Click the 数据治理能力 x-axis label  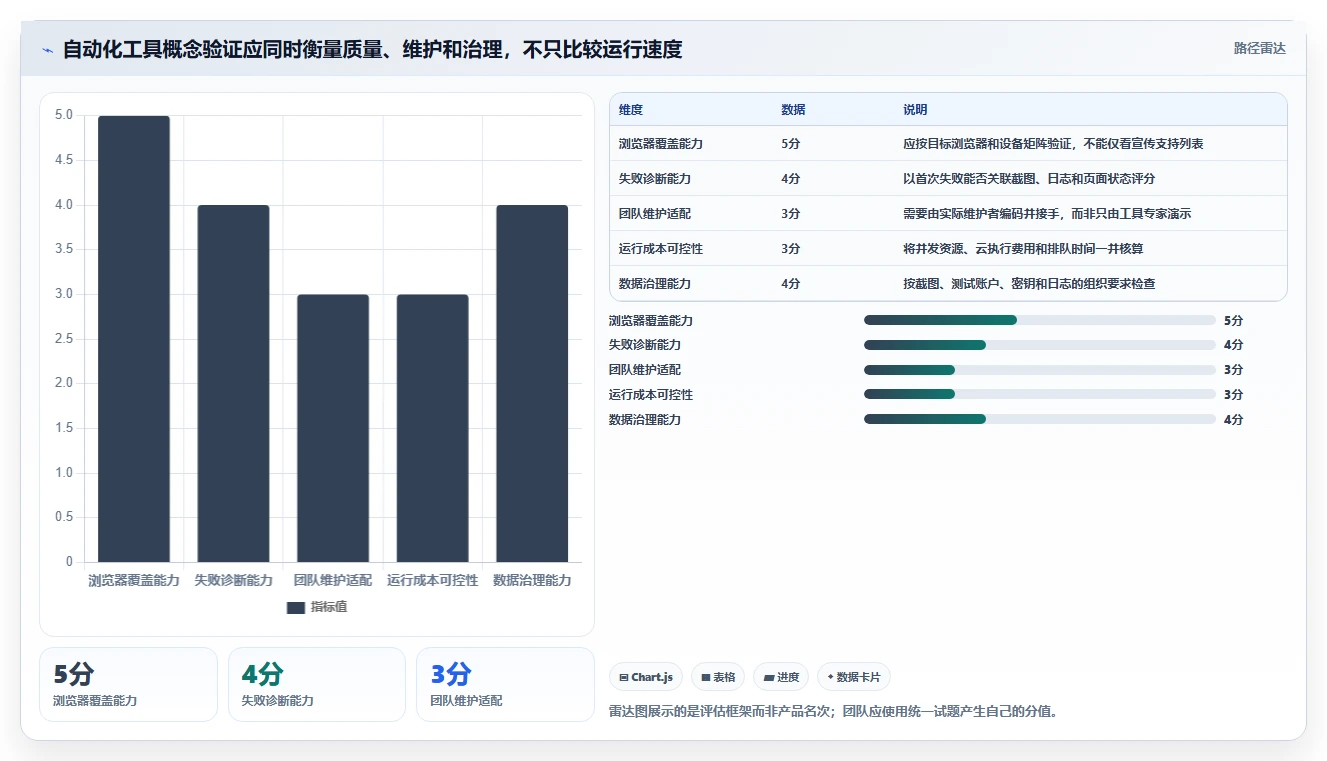click(x=532, y=580)
